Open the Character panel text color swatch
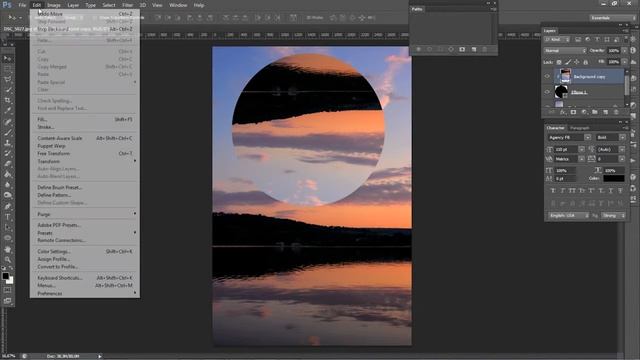The height and width of the screenshot is (360, 640). 613,178
